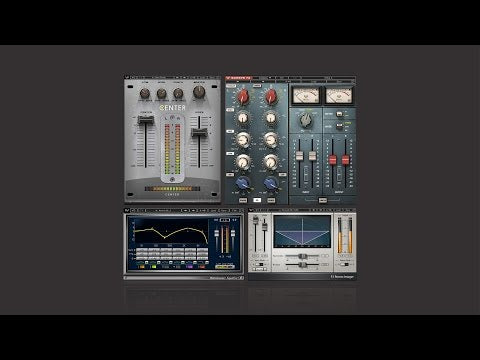Click the left red preamp knob in Scheps 73
Viewport: 480px width, 360px height.
(x=243, y=97)
